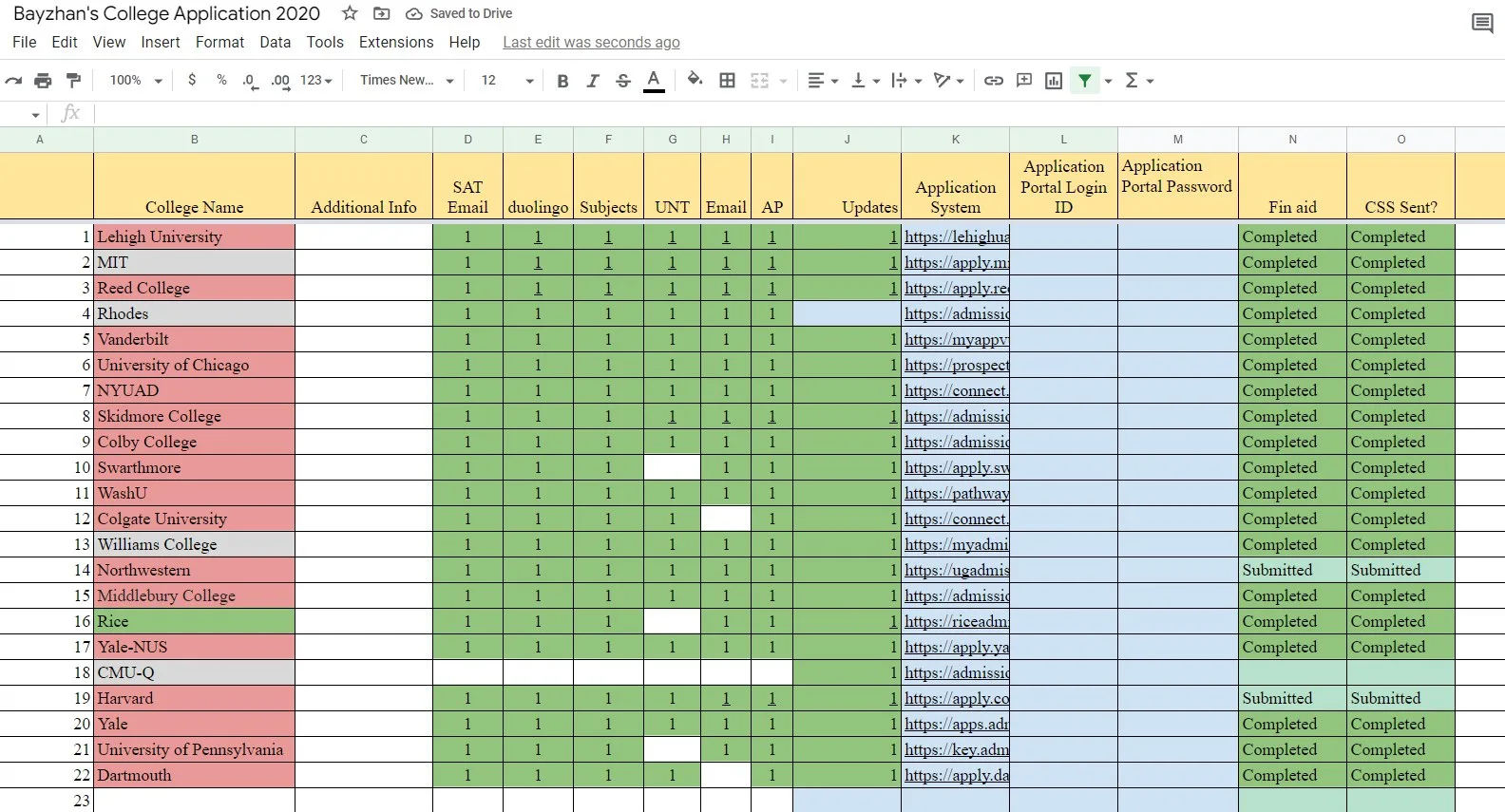Toggle strikethrough formatting

(623, 81)
